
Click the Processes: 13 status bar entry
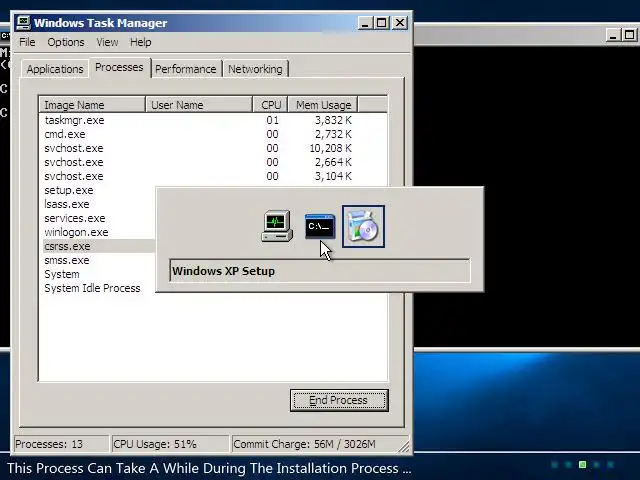coord(61,444)
